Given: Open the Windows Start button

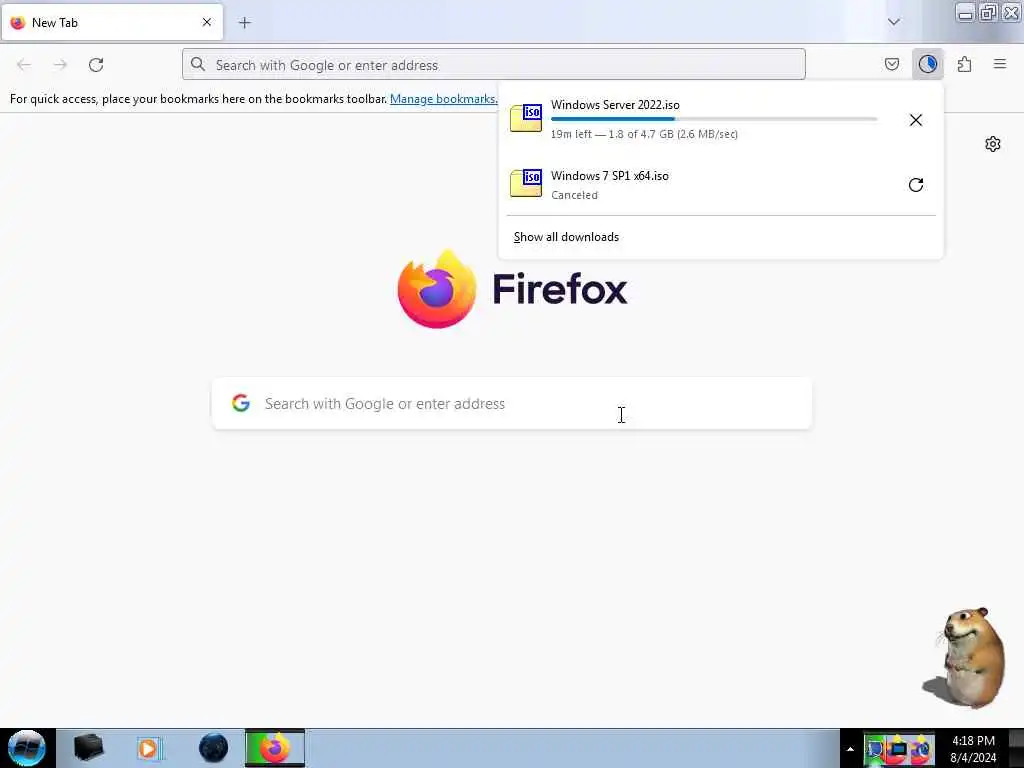Looking at the screenshot, I should click(26, 748).
